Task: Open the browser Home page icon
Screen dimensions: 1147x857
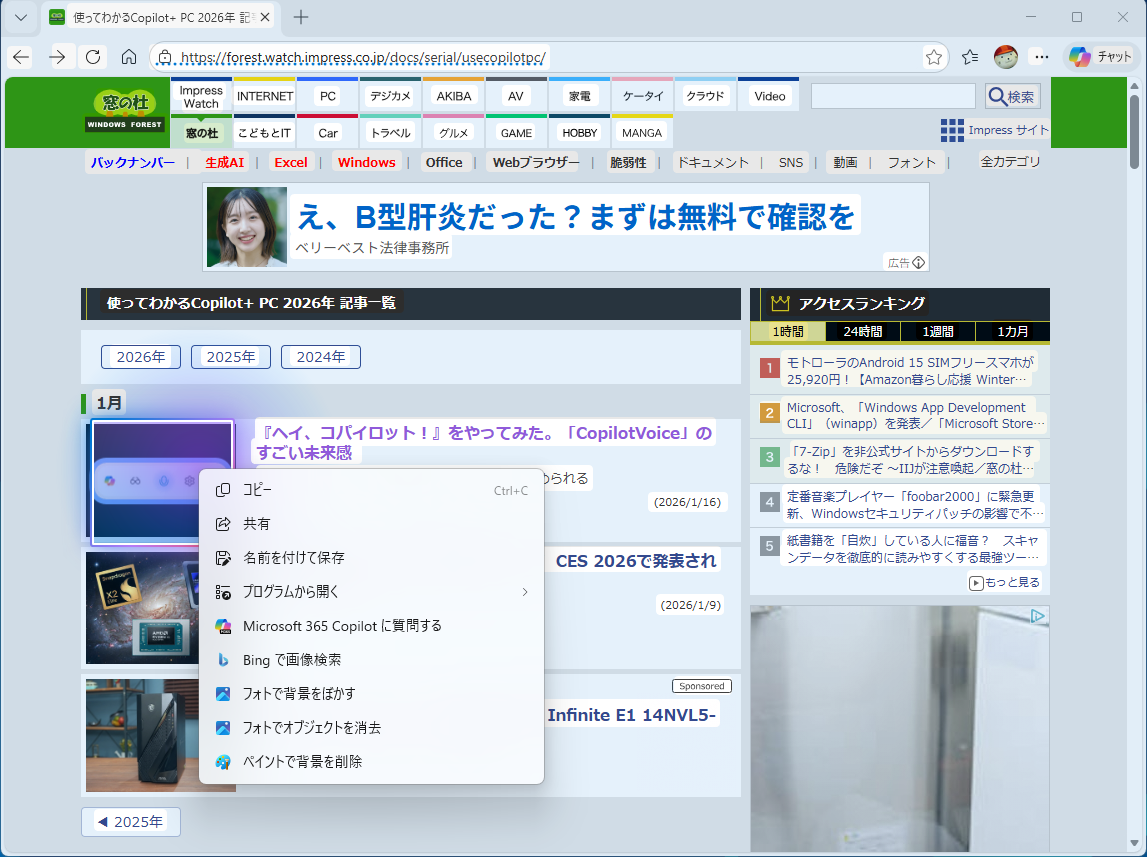Action: tap(129, 57)
